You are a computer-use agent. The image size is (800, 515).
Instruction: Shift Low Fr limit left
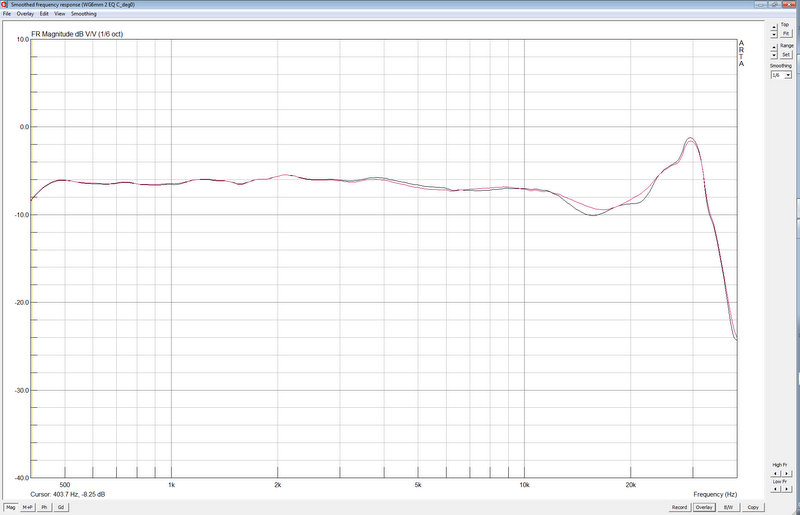(x=775, y=489)
